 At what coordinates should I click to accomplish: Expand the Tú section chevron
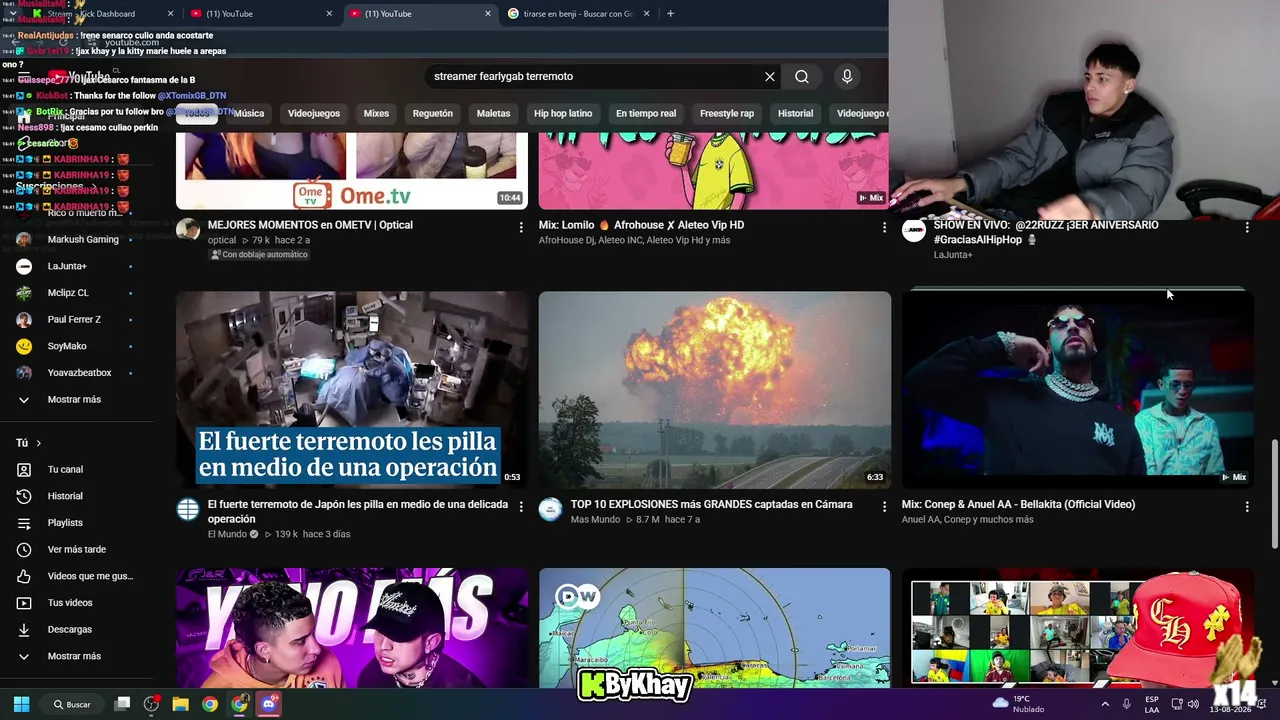pos(39,443)
